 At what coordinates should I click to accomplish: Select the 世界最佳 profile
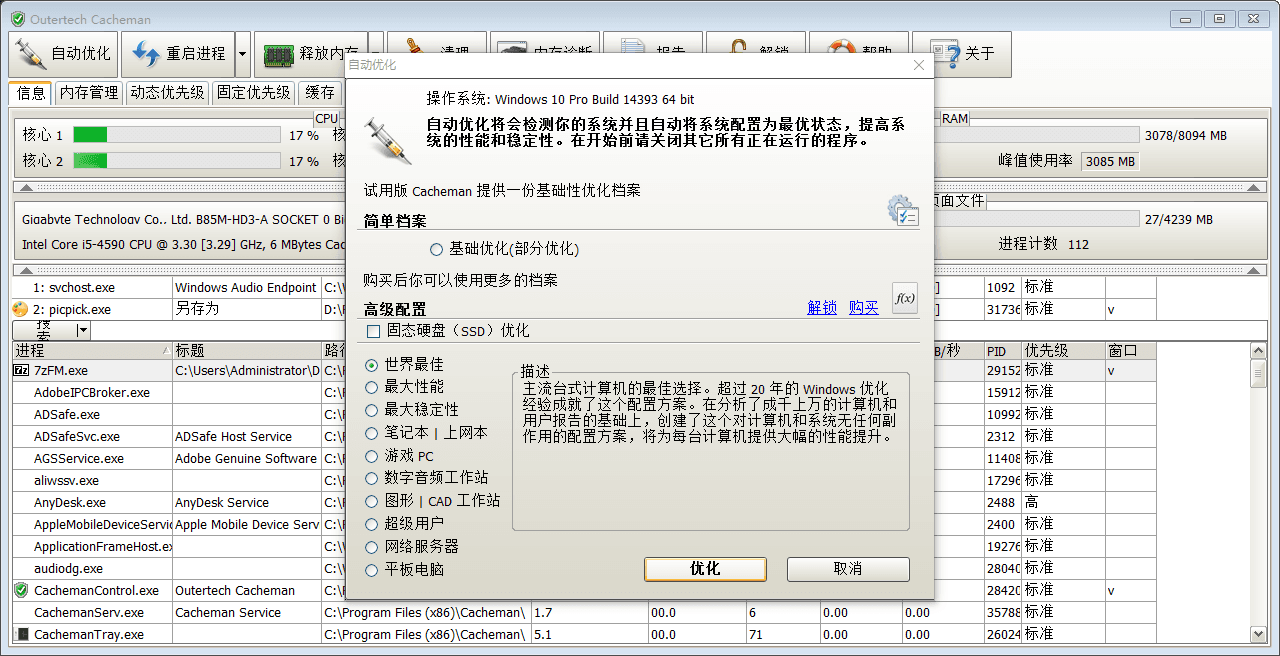pyautogui.click(x=404, y=365)
